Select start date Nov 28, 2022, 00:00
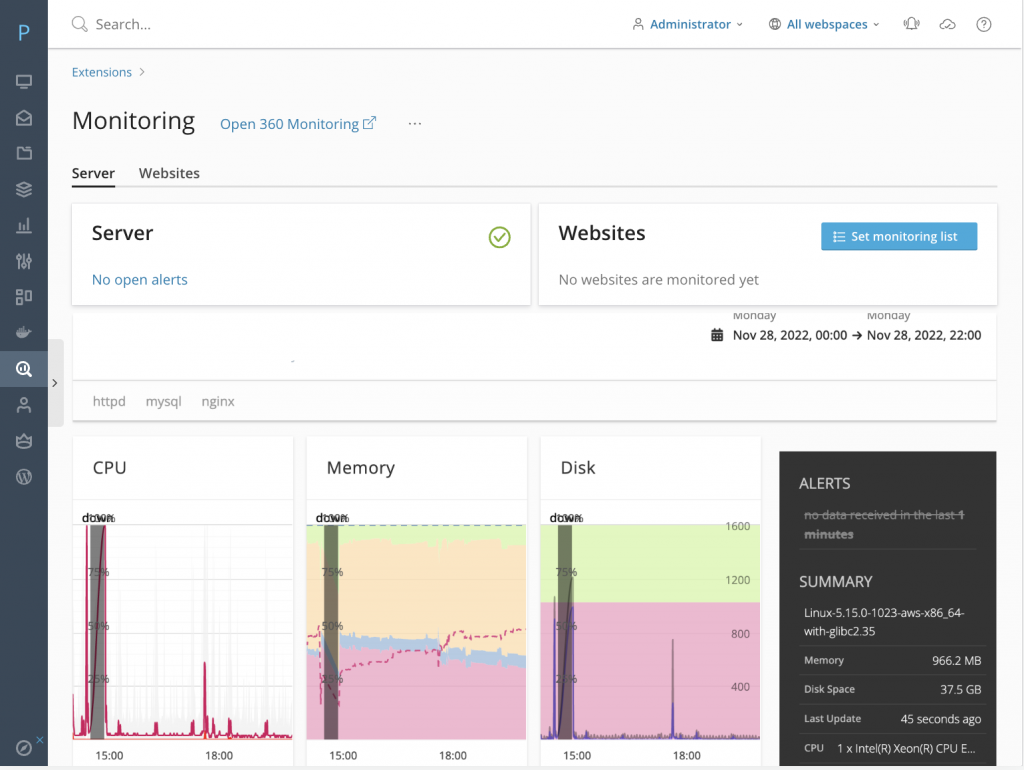 [790, 335]
